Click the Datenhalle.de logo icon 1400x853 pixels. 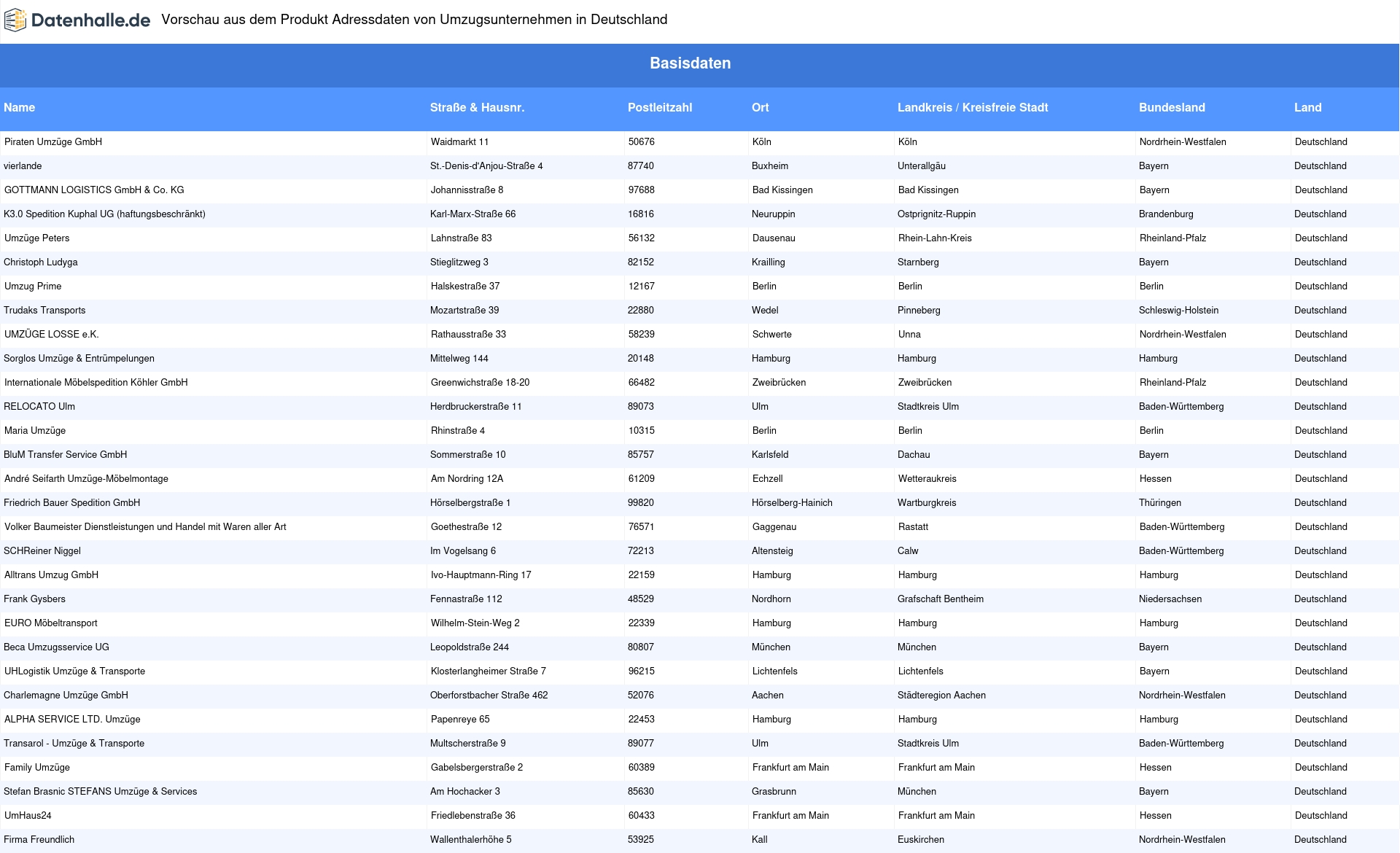click(x=15, y=20)
